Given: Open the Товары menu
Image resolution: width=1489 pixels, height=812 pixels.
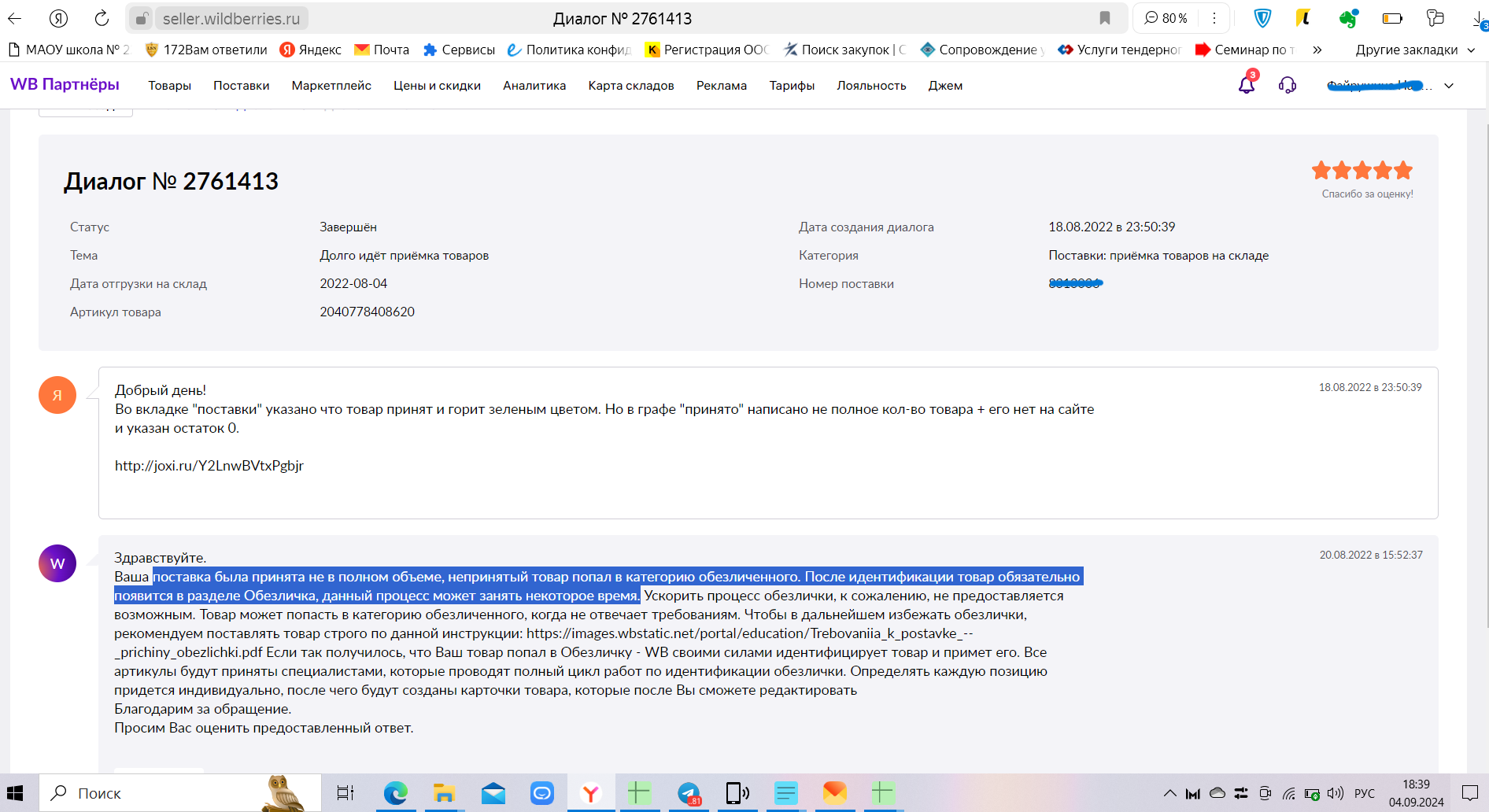Looking at the screenshot, I should click(169, 86).
